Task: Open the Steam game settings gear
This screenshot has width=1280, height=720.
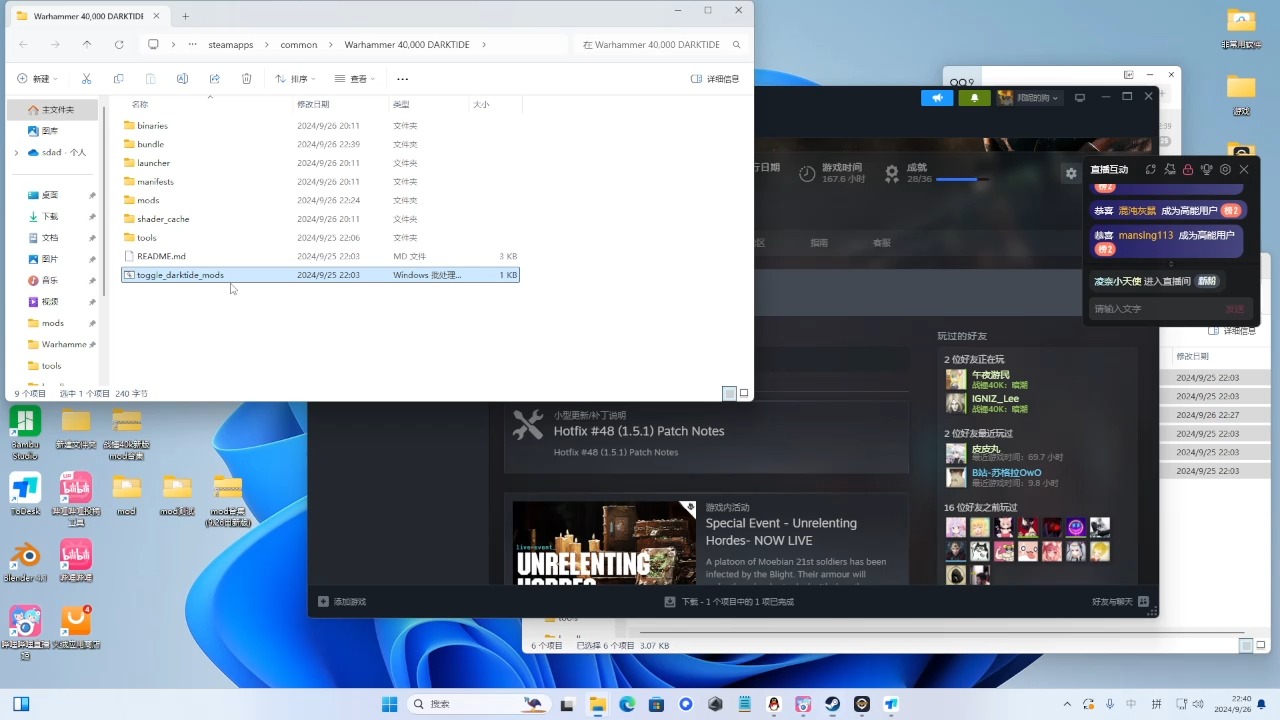Action: pyautogui.click(x=1071, y=173)
